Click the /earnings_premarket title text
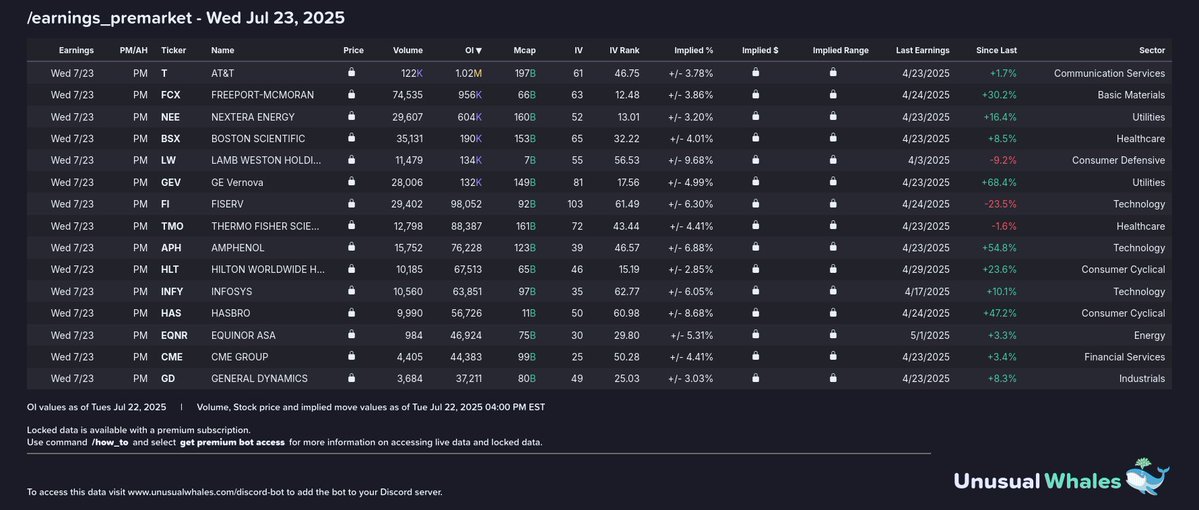The image size is (1199, 510). pyautogui.click(x=110, y=17)
